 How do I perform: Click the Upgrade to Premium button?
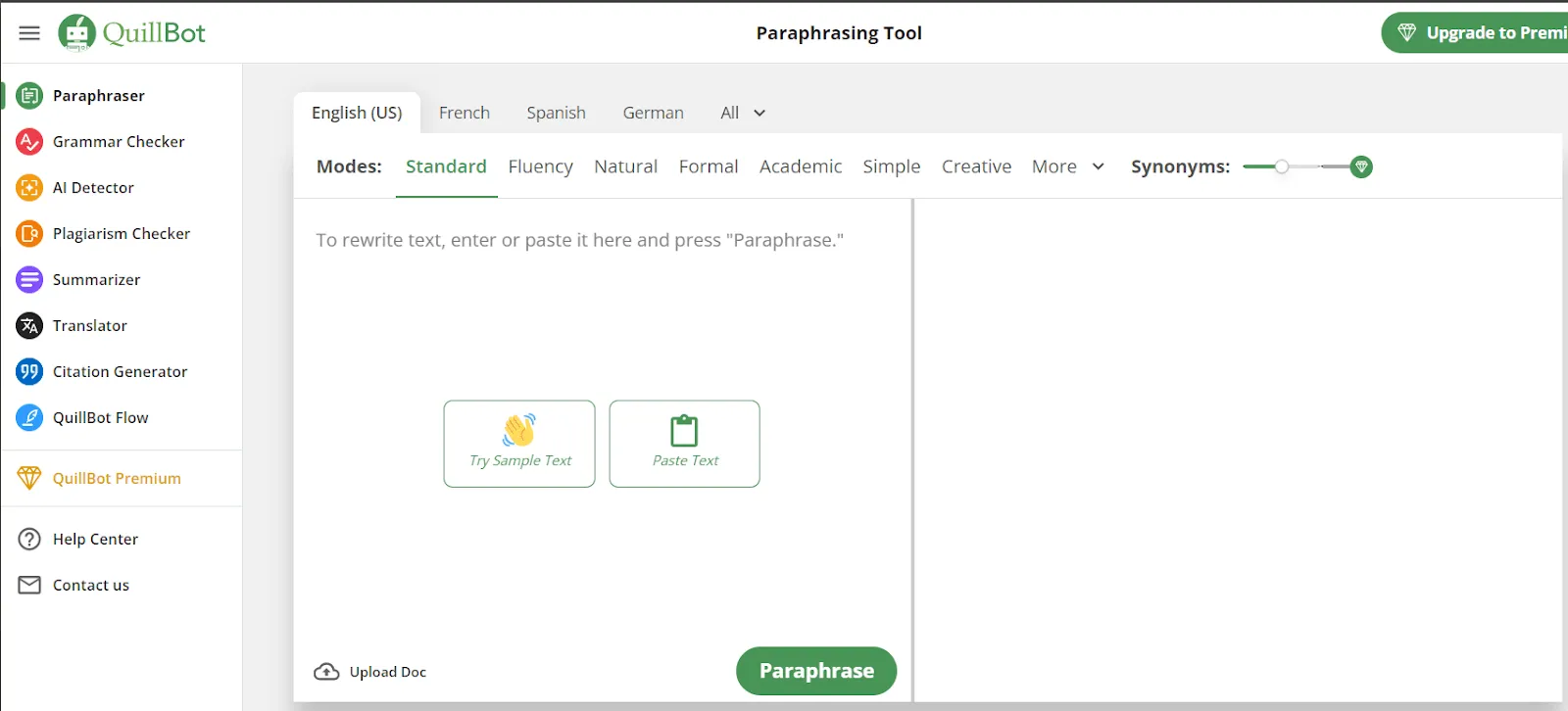tap(1475, 33)
